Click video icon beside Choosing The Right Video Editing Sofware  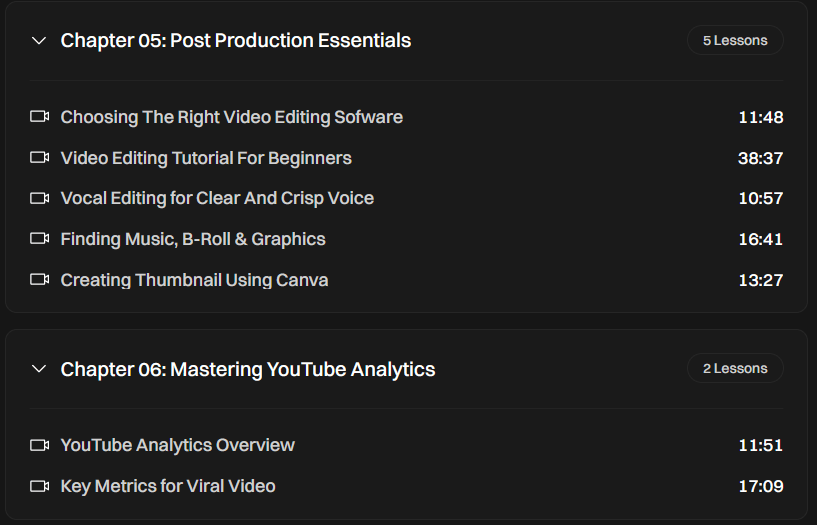click(x=40, y=117)
